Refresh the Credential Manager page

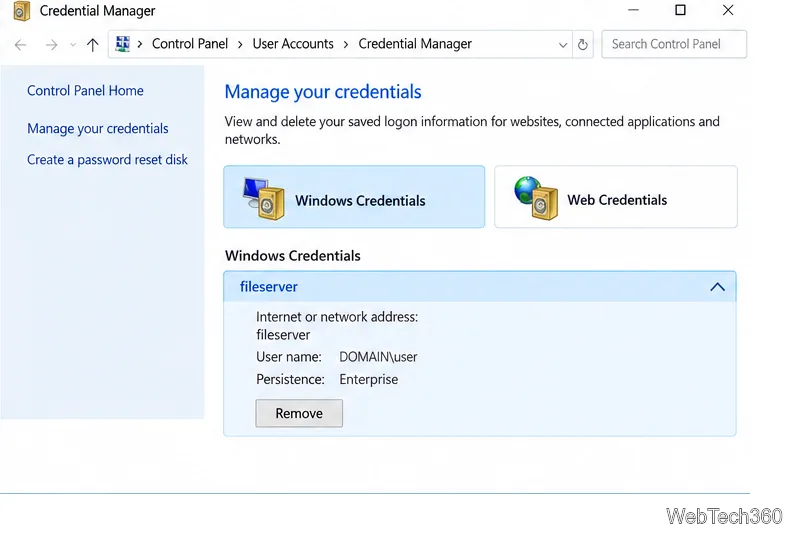coord(583,44)
